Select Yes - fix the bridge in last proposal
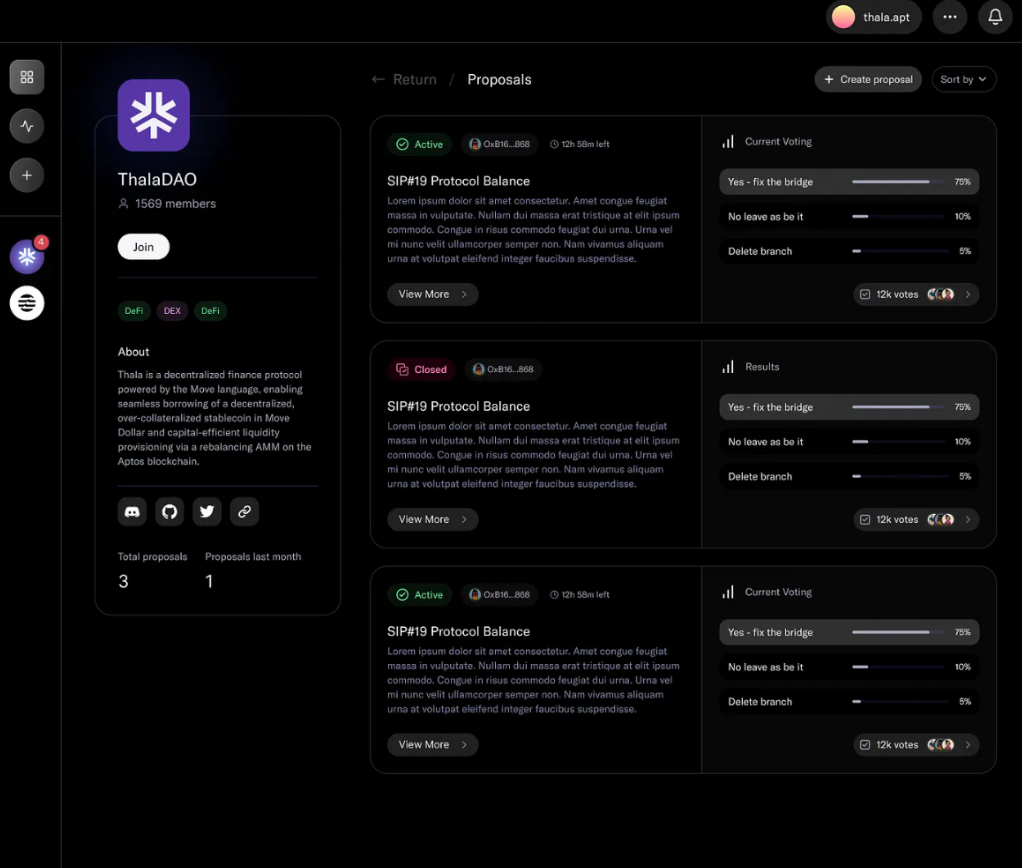 pos(849,632)
